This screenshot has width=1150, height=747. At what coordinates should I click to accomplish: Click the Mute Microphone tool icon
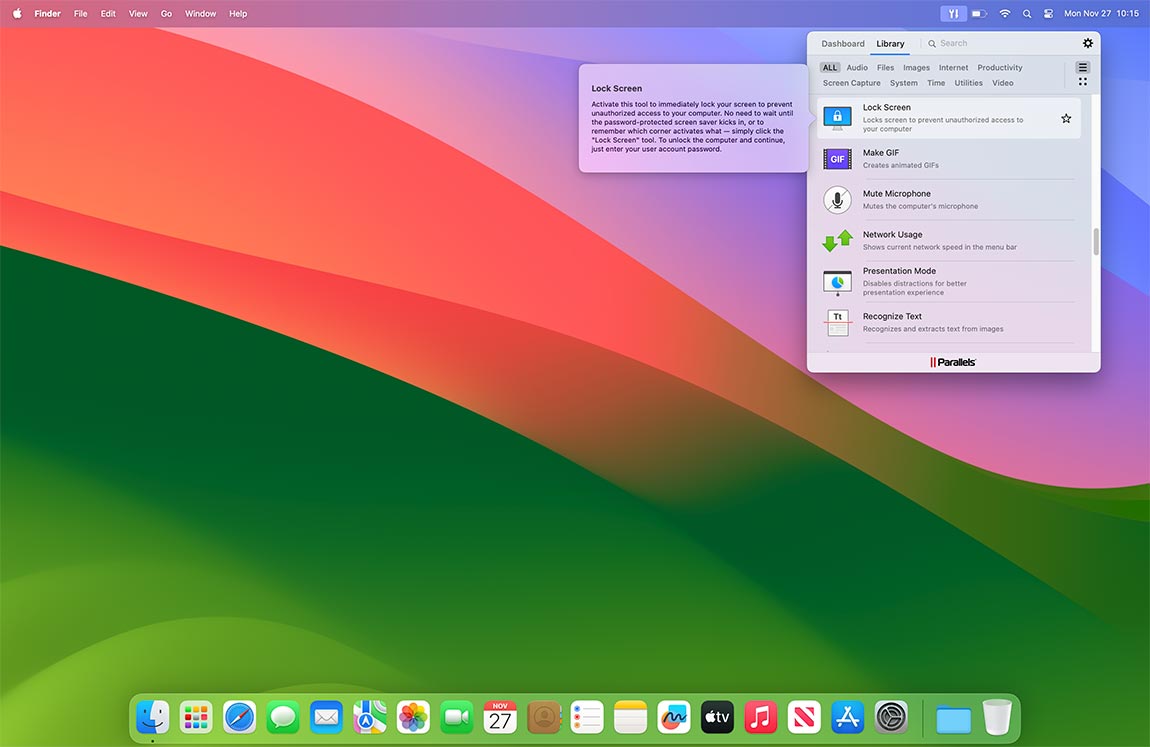[837, 200]
